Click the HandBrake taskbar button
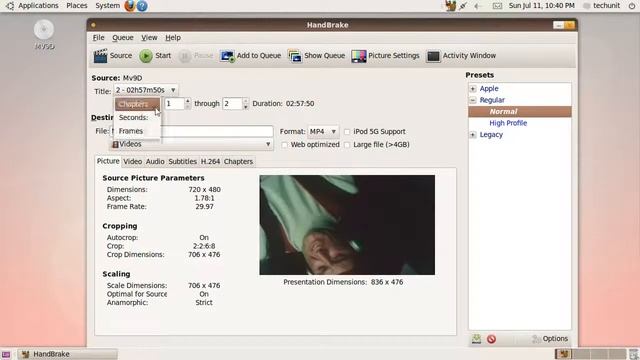640x360 pixels. tap(67, 354)
